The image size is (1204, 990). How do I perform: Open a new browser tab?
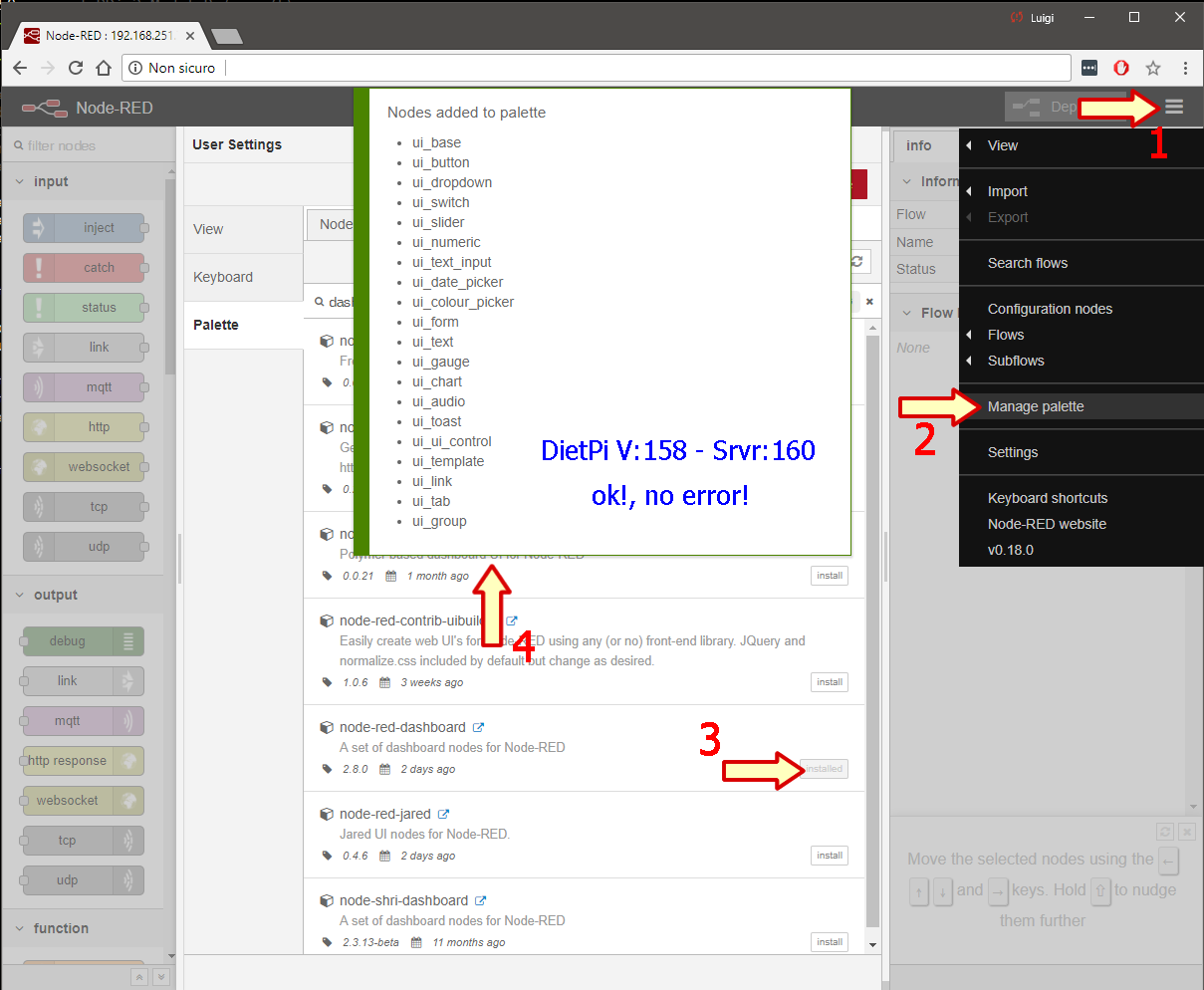point(227,37)
